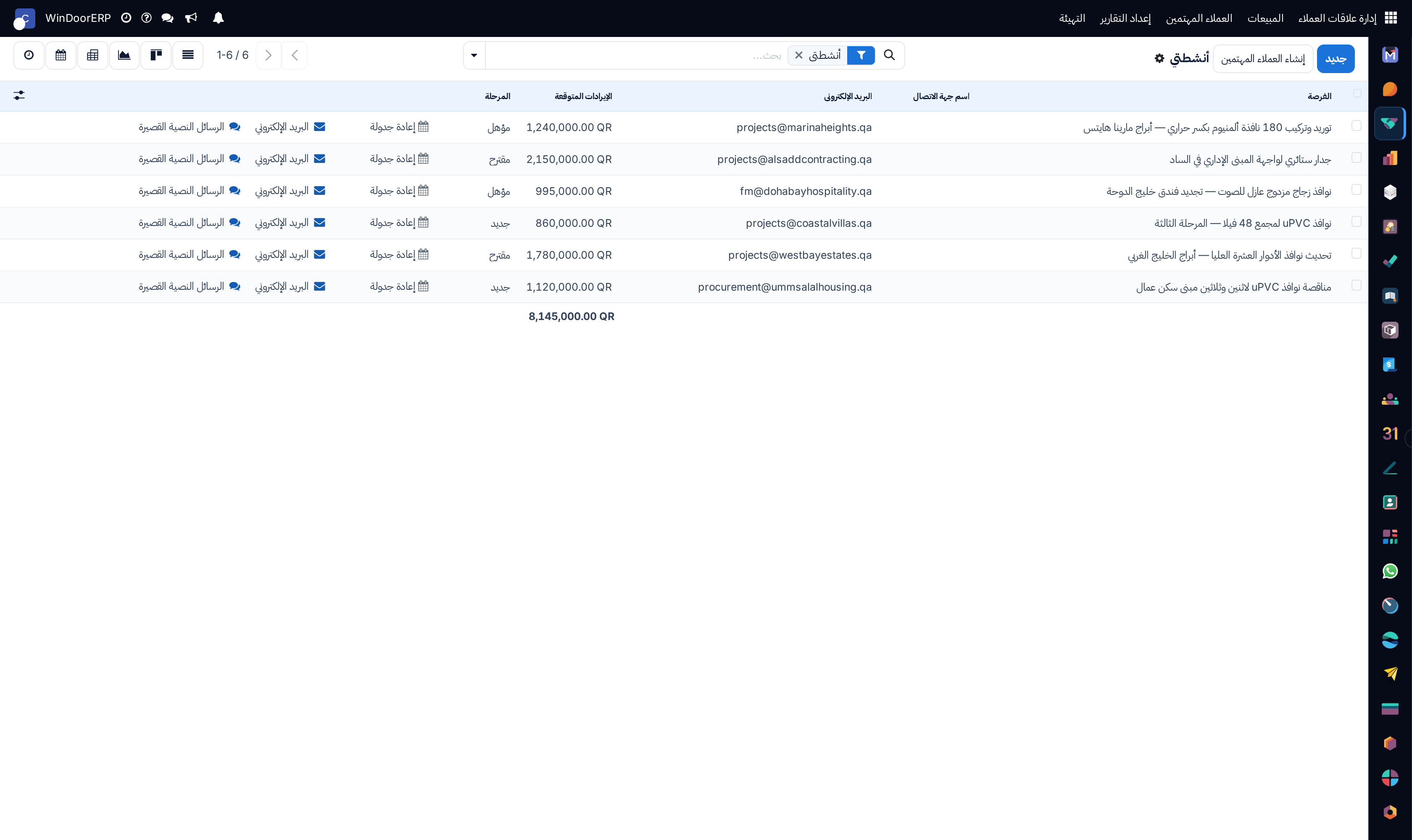Sort by الفرصة column header
Viewport: 1412px width, 840px height.
[x=1320, y=96]
